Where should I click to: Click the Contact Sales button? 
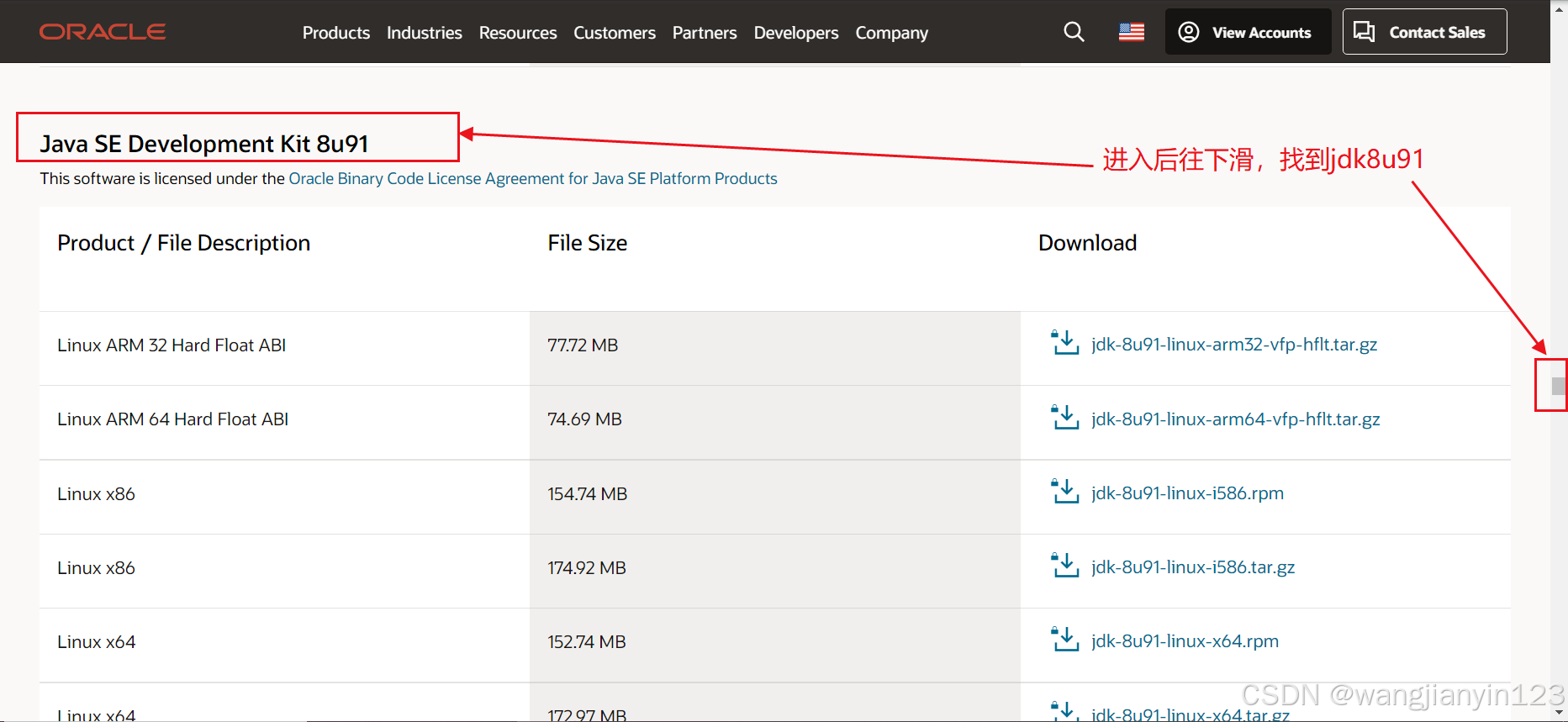point(1424,32)
